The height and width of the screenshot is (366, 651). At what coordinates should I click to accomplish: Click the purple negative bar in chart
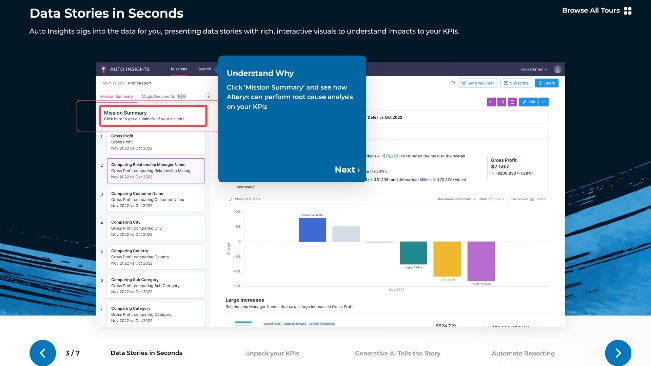pos(481,261)
